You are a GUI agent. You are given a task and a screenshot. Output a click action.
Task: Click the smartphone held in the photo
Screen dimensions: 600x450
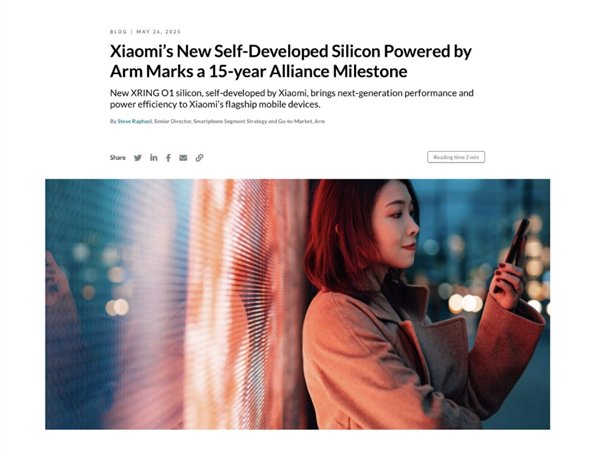pos(516,241)
